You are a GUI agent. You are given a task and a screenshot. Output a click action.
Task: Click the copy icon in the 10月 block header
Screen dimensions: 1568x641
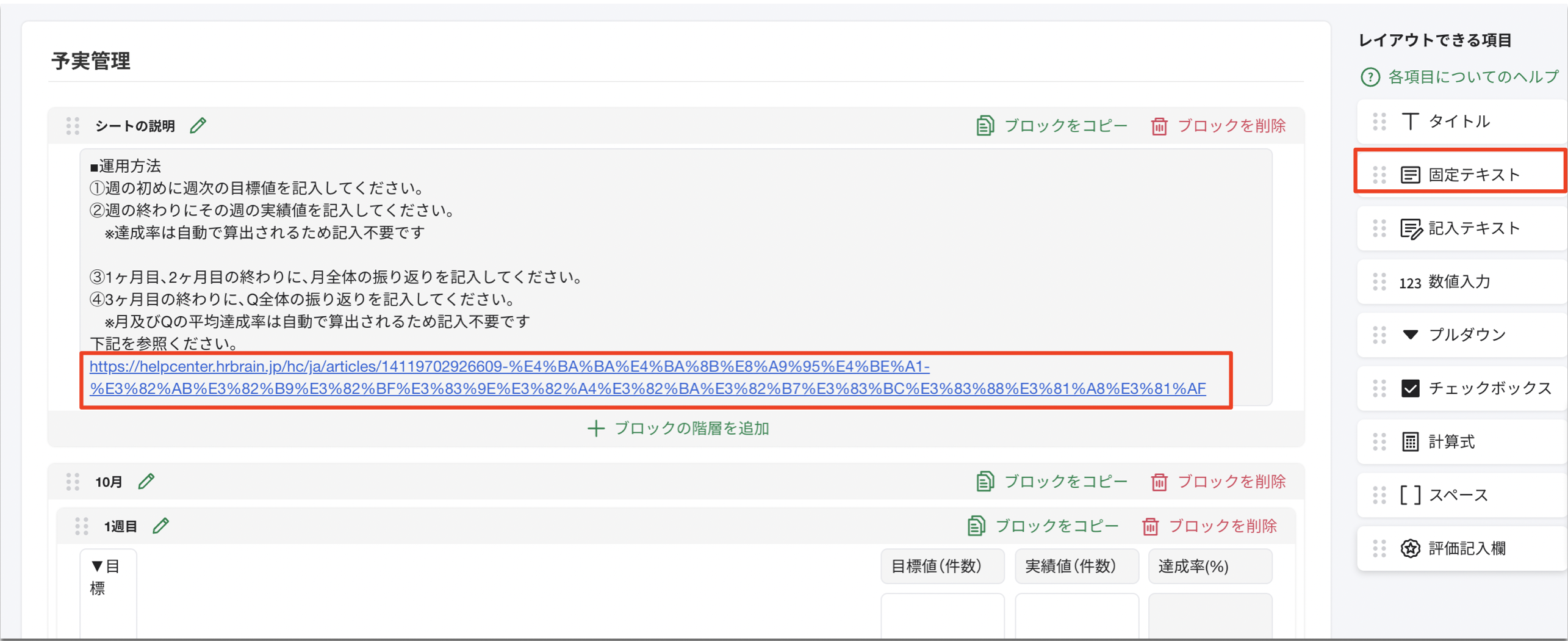(x=985, y=482)
